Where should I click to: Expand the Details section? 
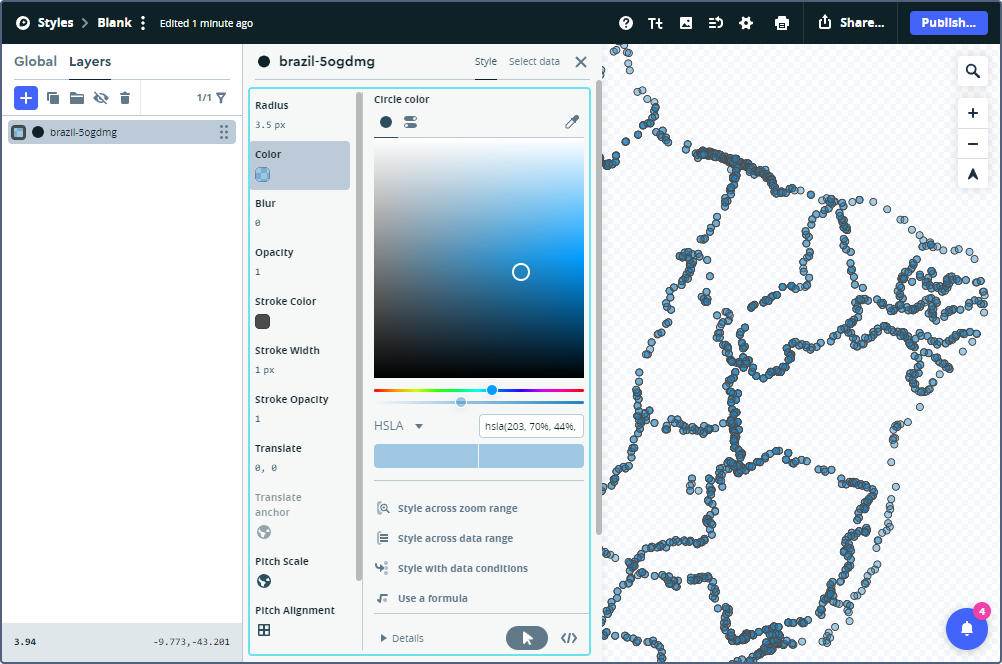click(401, 638)
